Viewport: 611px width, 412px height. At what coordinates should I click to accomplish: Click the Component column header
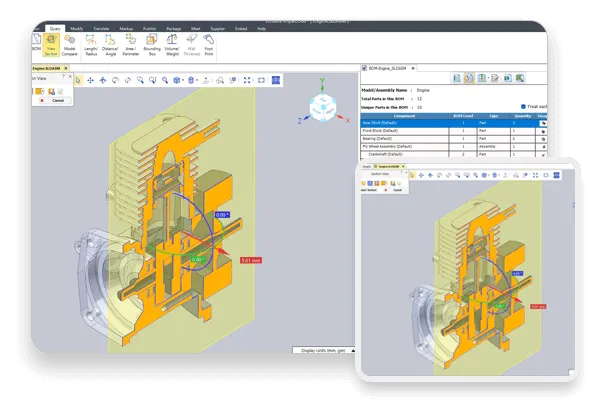click(x=405, y=115)
